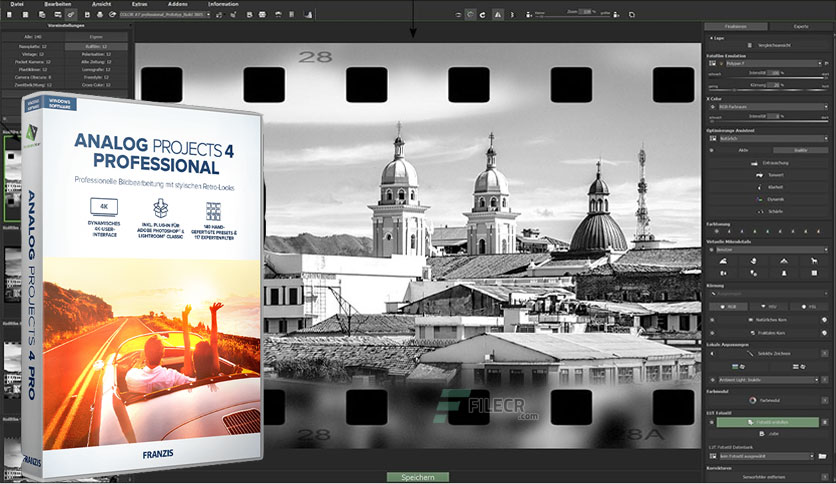The image size is (836, 484).
Task: Open the Optimierungs Assistent Natürlich dropdown
Action: pyautogui.click(x=773, y=139)
